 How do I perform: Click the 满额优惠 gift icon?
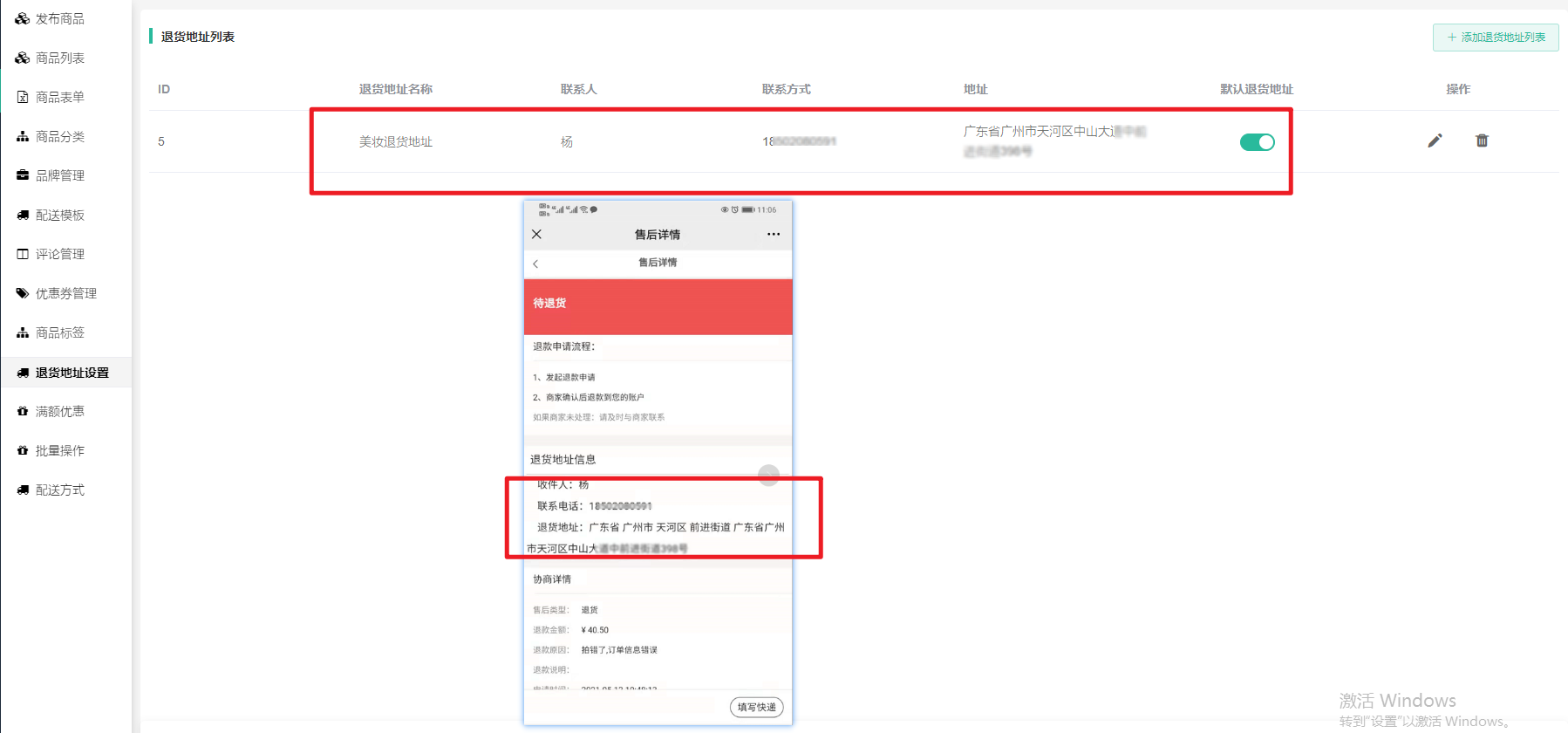click(23, 411)
